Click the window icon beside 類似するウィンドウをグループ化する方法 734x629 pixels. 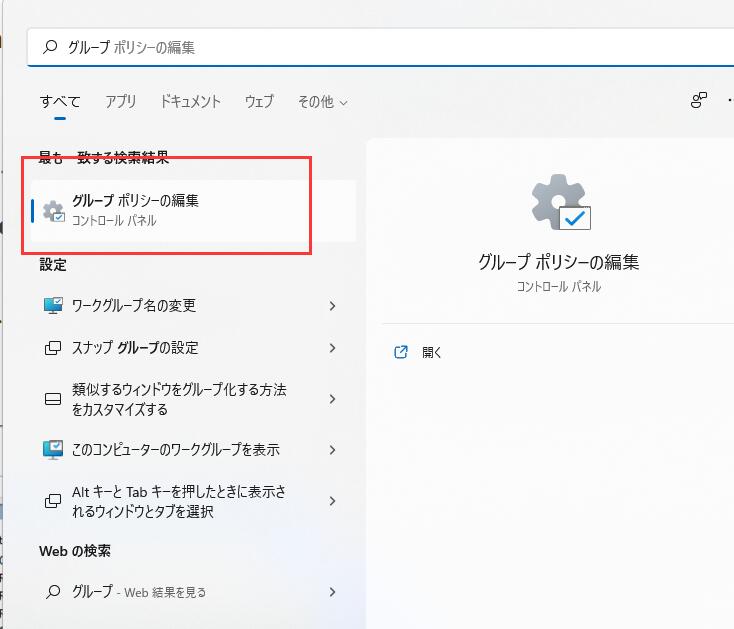pyautogui.click(x=53, y=399)
